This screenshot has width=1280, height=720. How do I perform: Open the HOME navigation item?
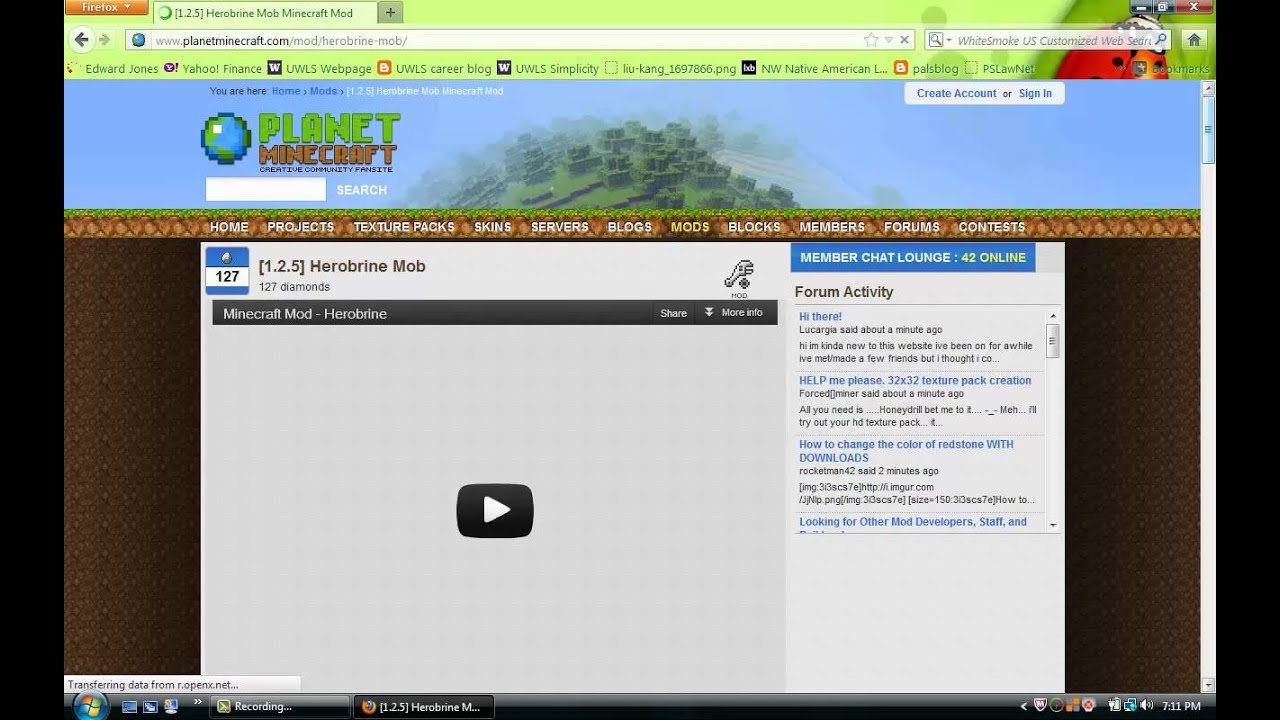(229, 227)
